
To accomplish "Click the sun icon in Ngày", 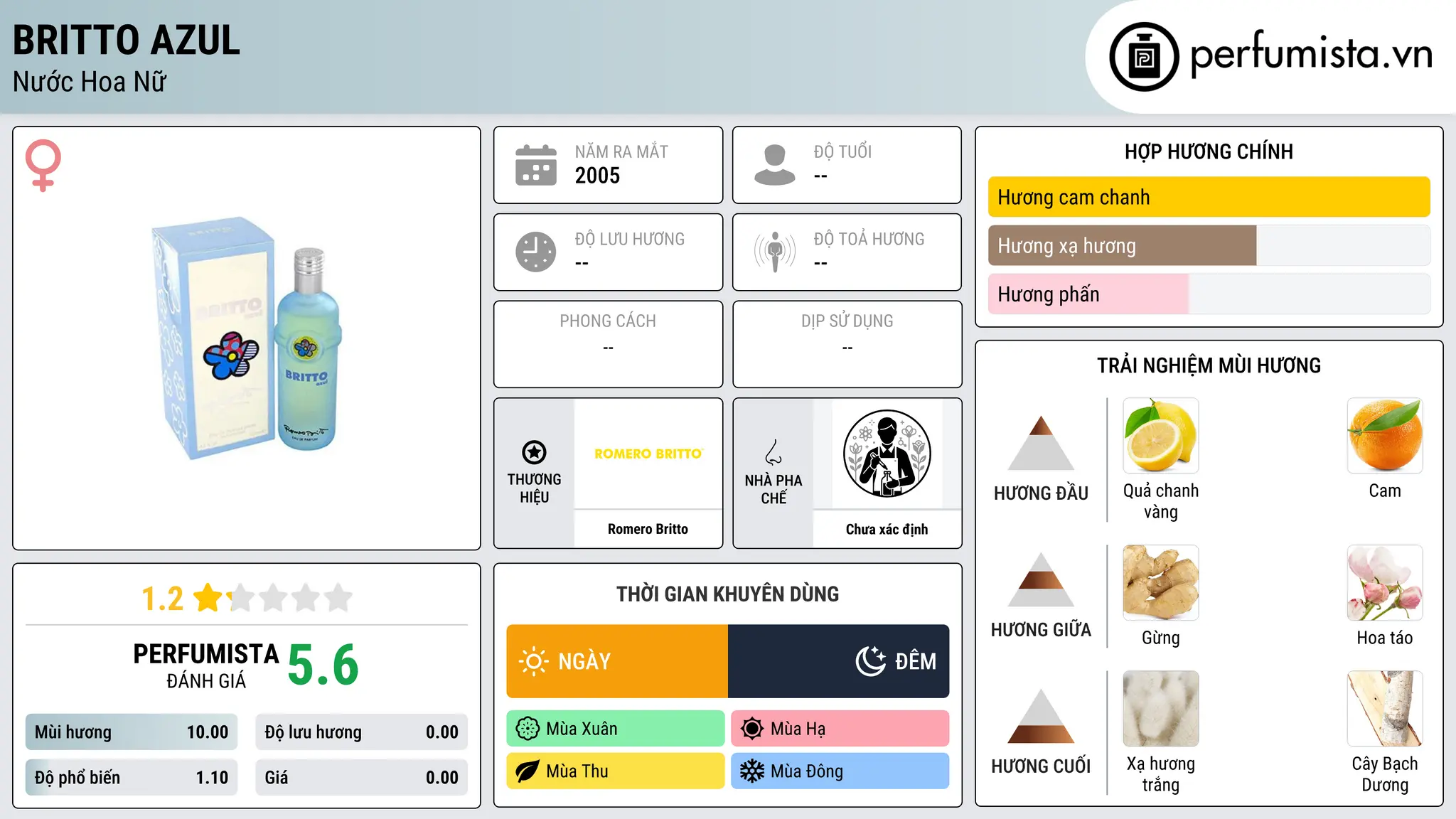I will coord(533,661).
